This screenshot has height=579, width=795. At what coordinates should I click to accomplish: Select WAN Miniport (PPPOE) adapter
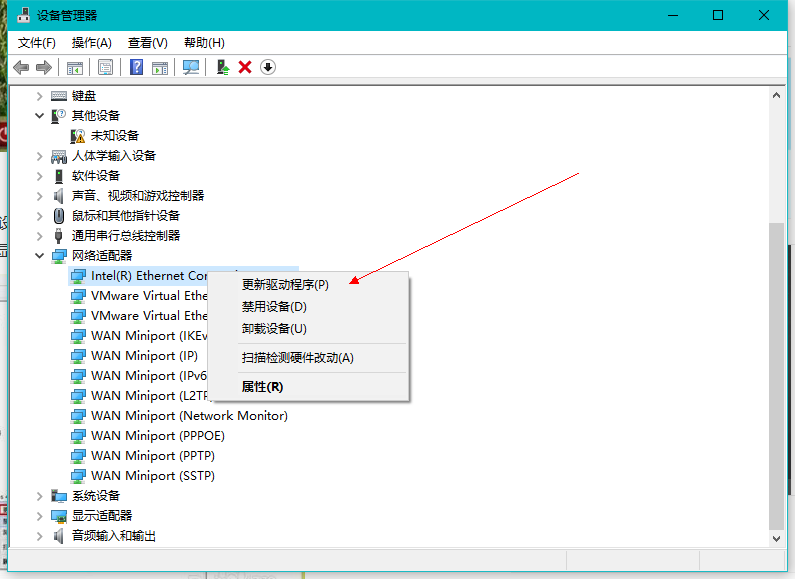click(157, 436)
